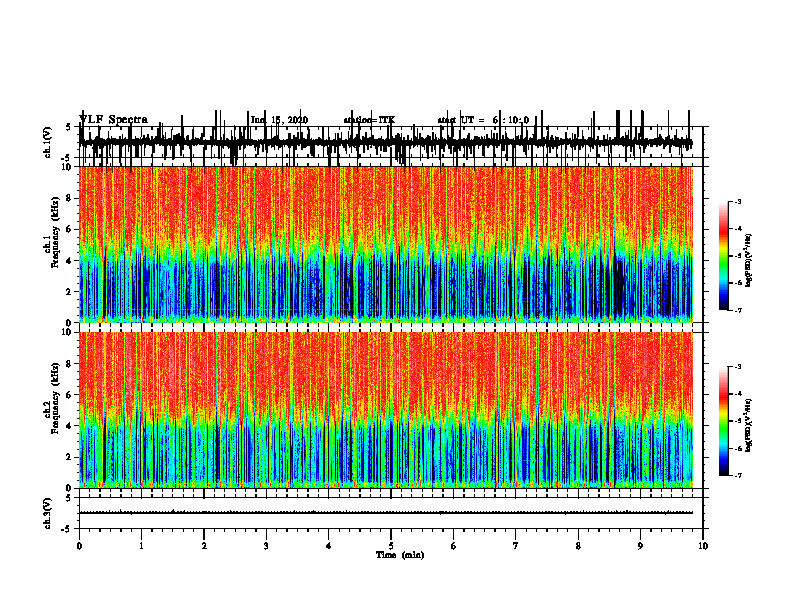The height and width of the screenshot is (612, 792).
Task: Click the "-7" label on ch.2 color bar
Action: click(x=738, y=475)
